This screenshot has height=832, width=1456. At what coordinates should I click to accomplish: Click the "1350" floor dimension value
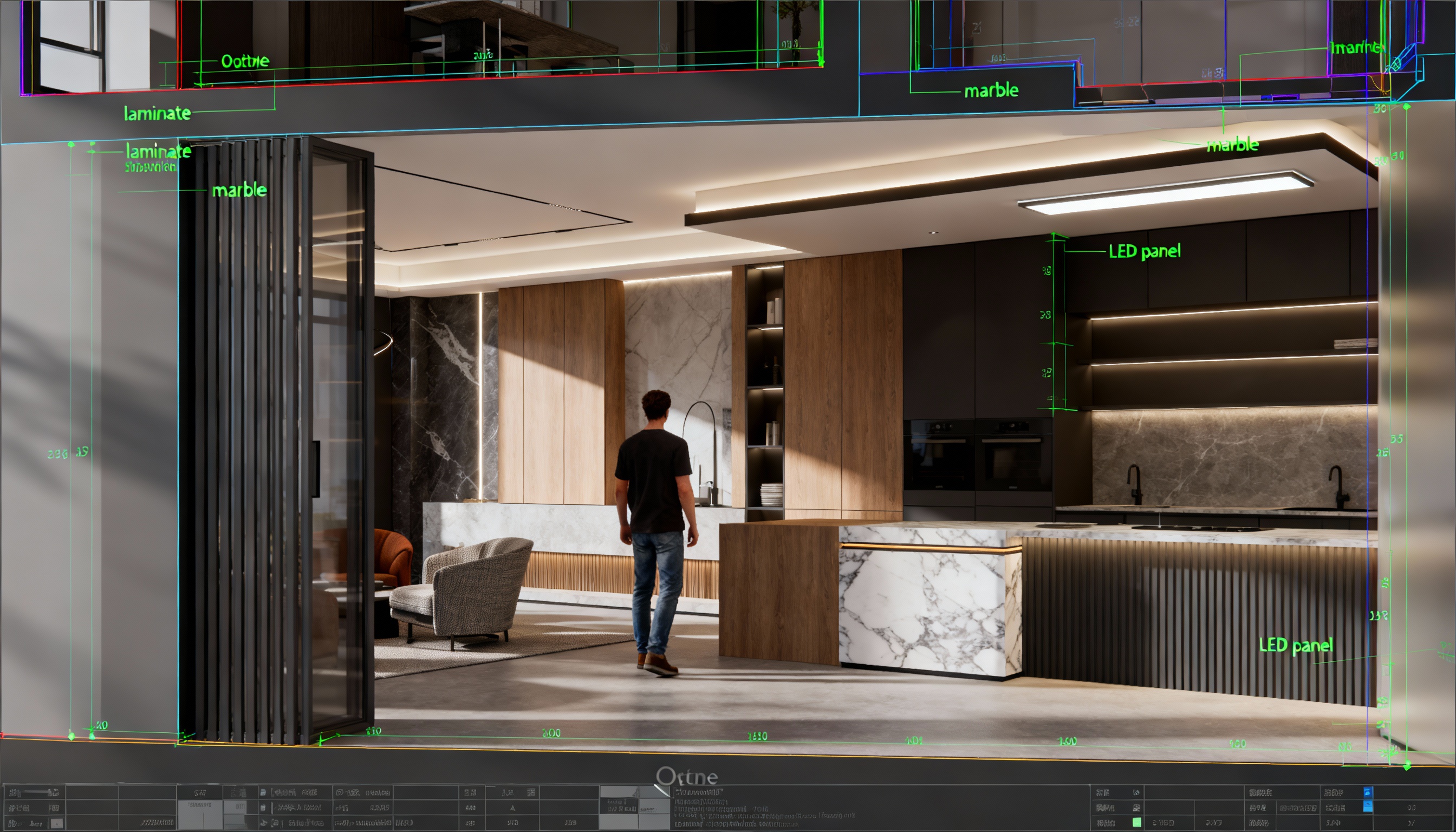(x=757, y=736)
